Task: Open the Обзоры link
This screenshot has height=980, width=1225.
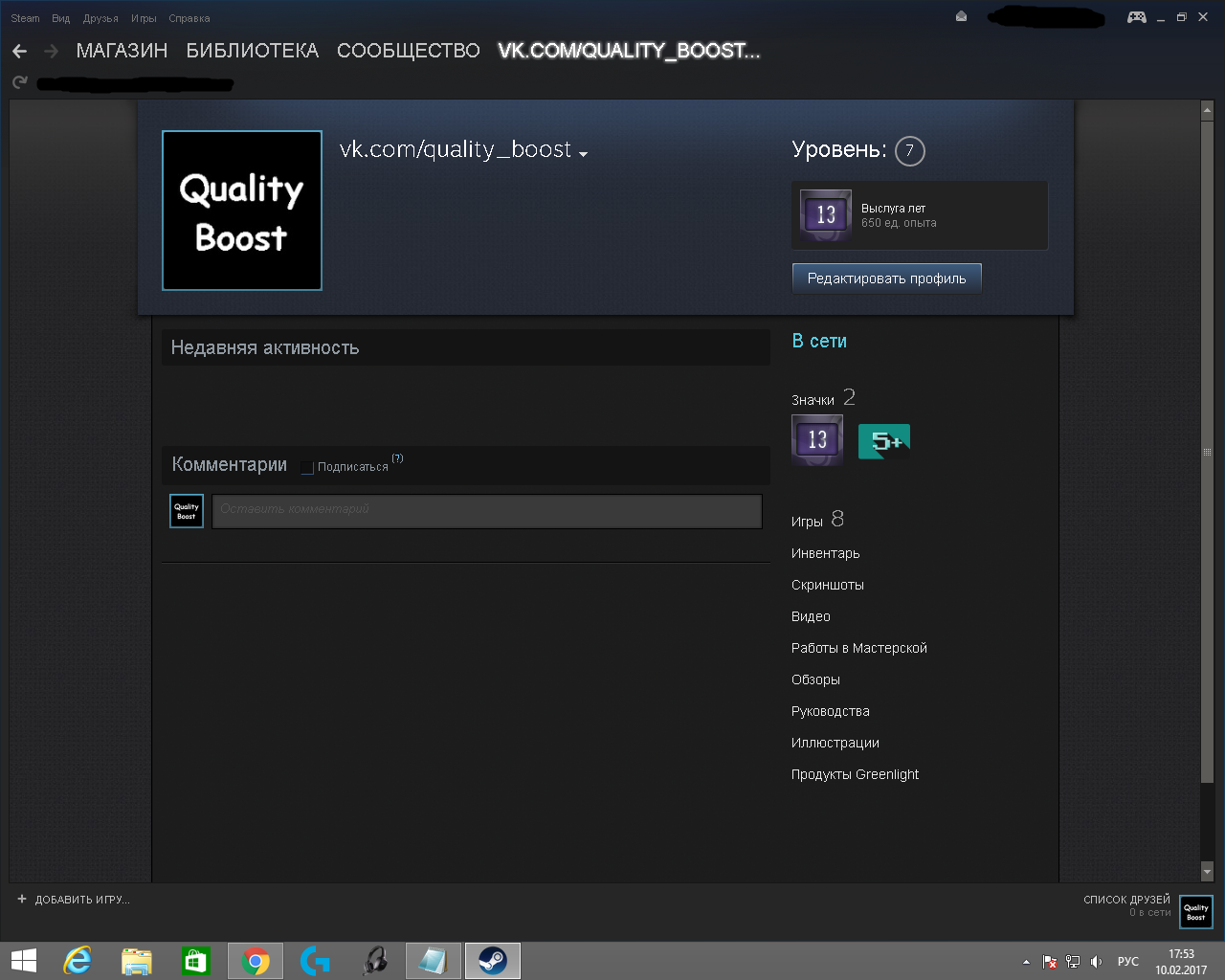Action: (815, 679)
